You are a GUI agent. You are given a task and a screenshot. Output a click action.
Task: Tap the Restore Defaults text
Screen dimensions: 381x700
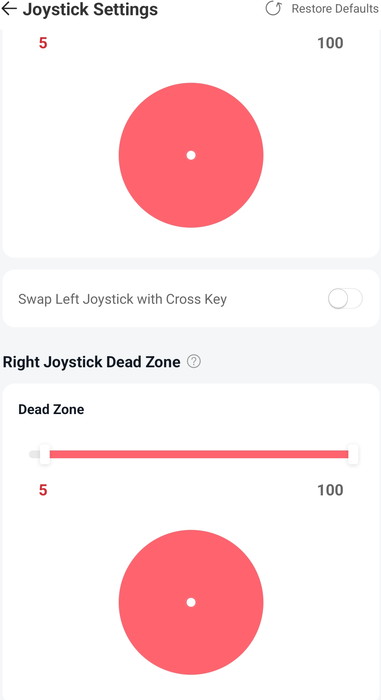(x=335, y=8)
